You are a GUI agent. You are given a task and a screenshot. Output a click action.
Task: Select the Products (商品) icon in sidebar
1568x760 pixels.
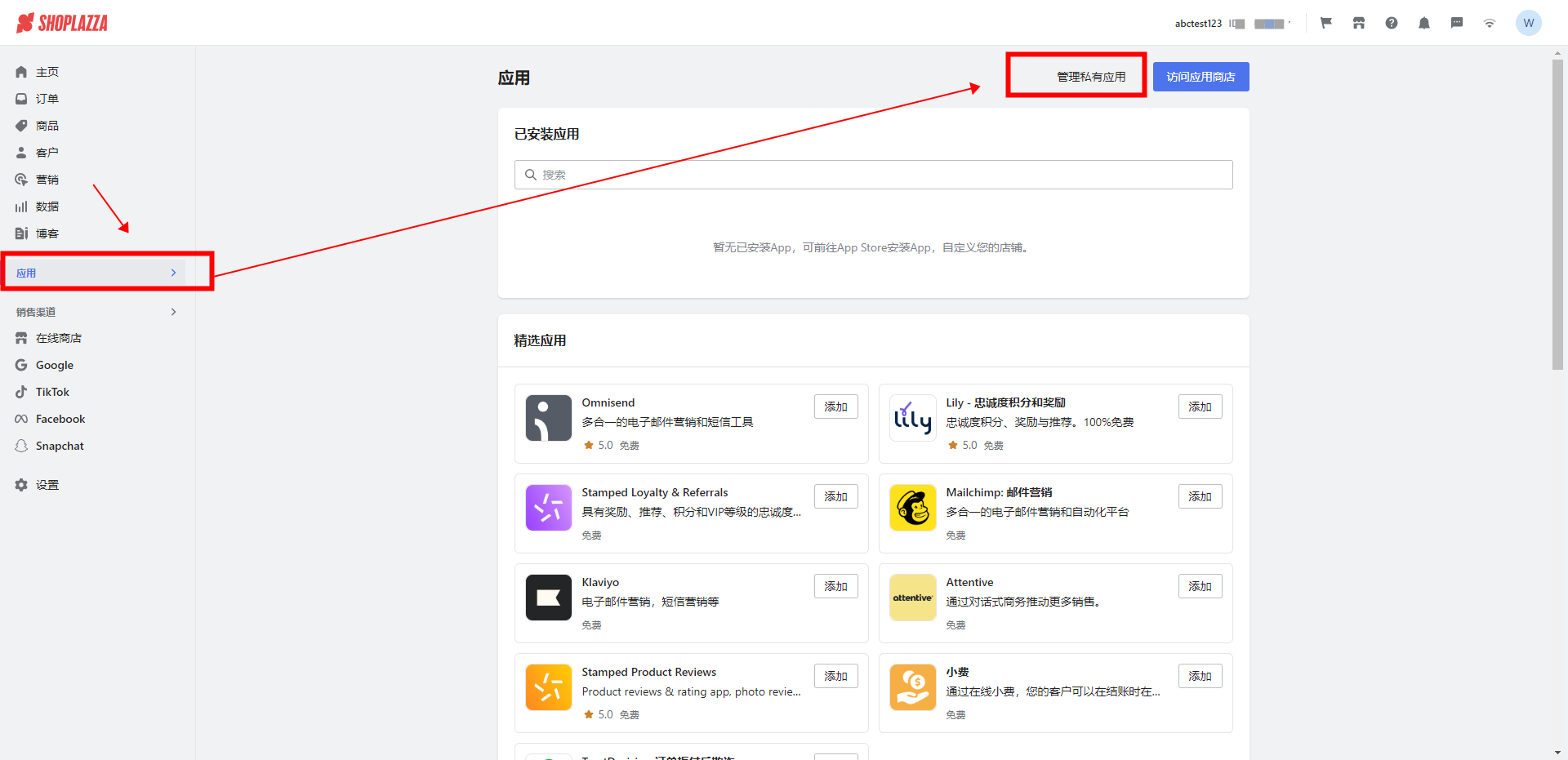click(x=21, y=125)
